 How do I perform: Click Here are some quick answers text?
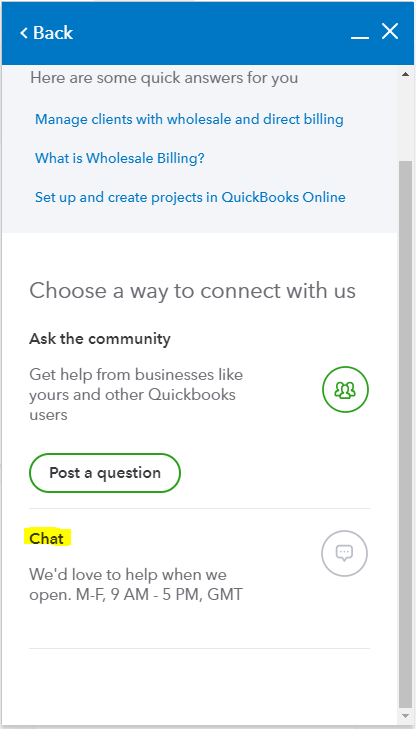point(164,78)
